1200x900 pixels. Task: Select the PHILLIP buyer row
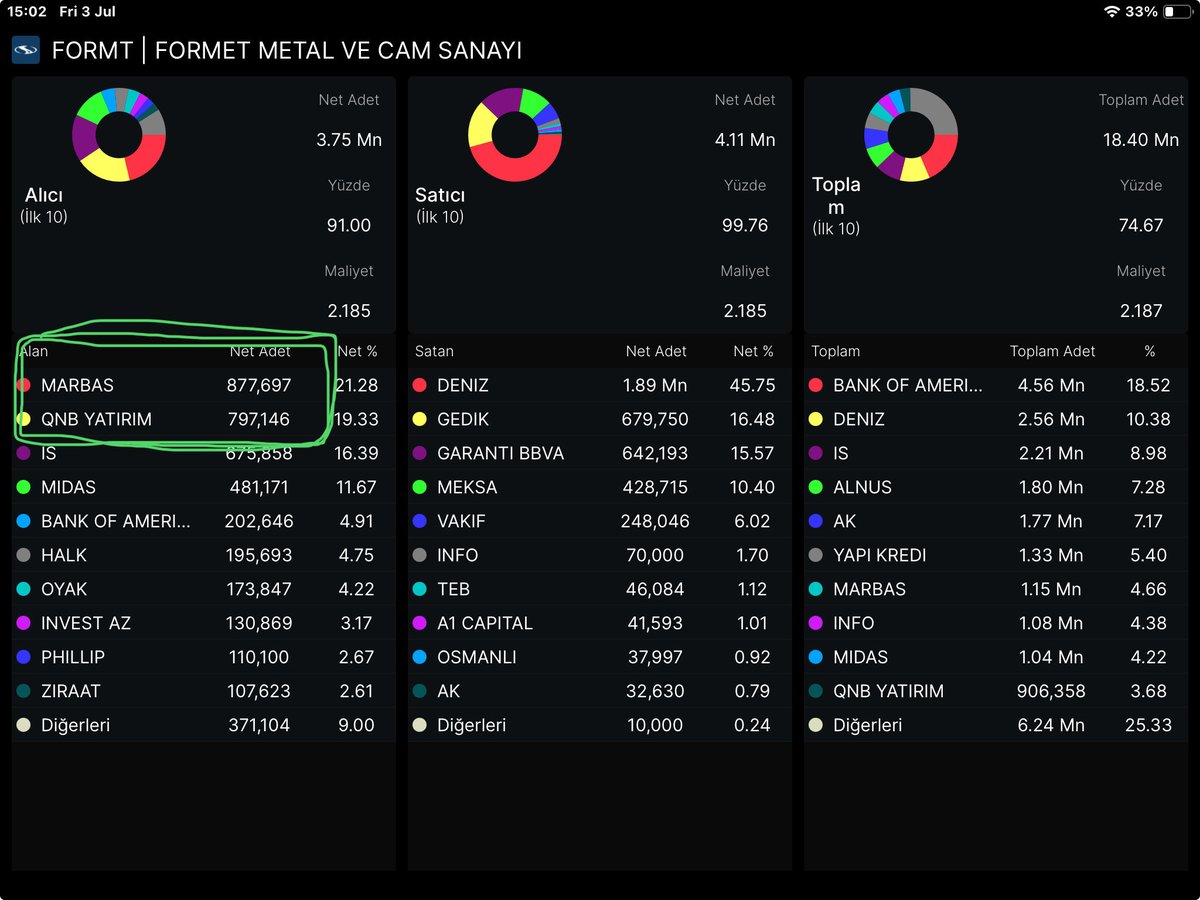tap(204, 657)
